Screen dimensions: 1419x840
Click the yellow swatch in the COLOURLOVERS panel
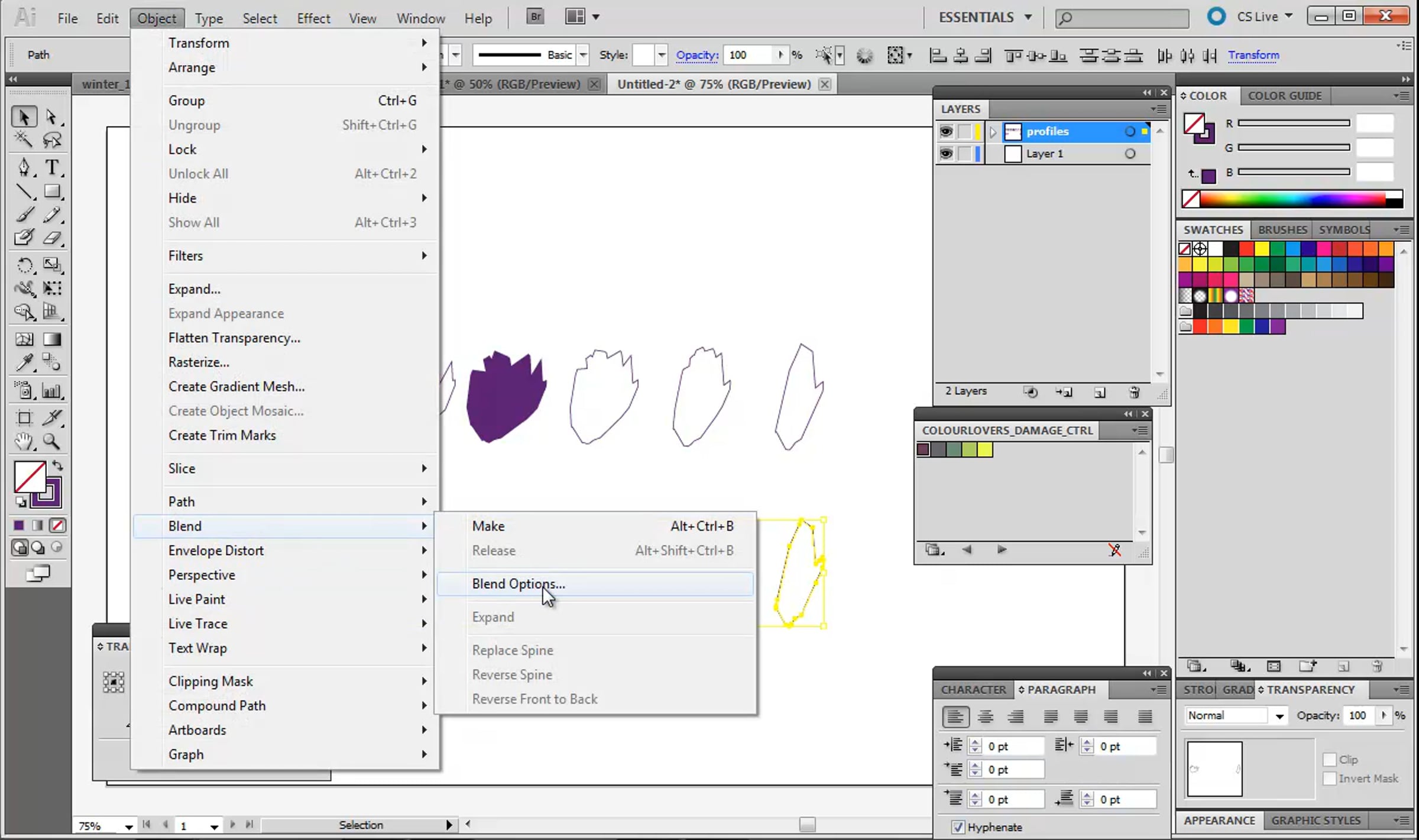[985, 450]
